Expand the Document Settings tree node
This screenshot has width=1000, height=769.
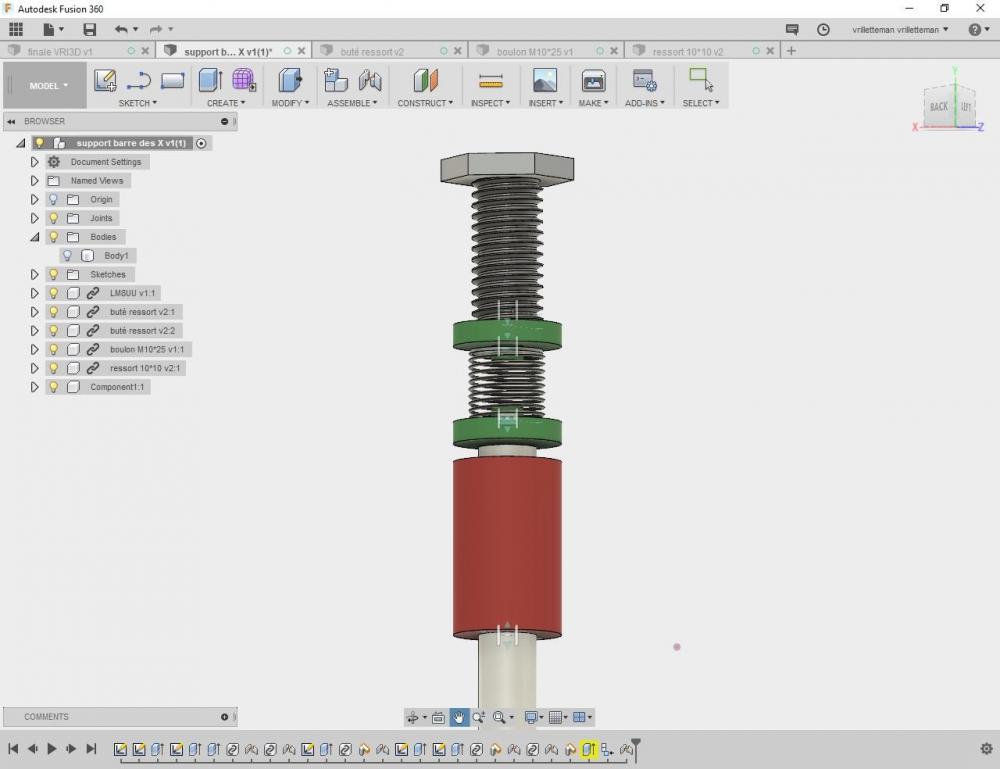pyautogui.click(x=34, y=162)
